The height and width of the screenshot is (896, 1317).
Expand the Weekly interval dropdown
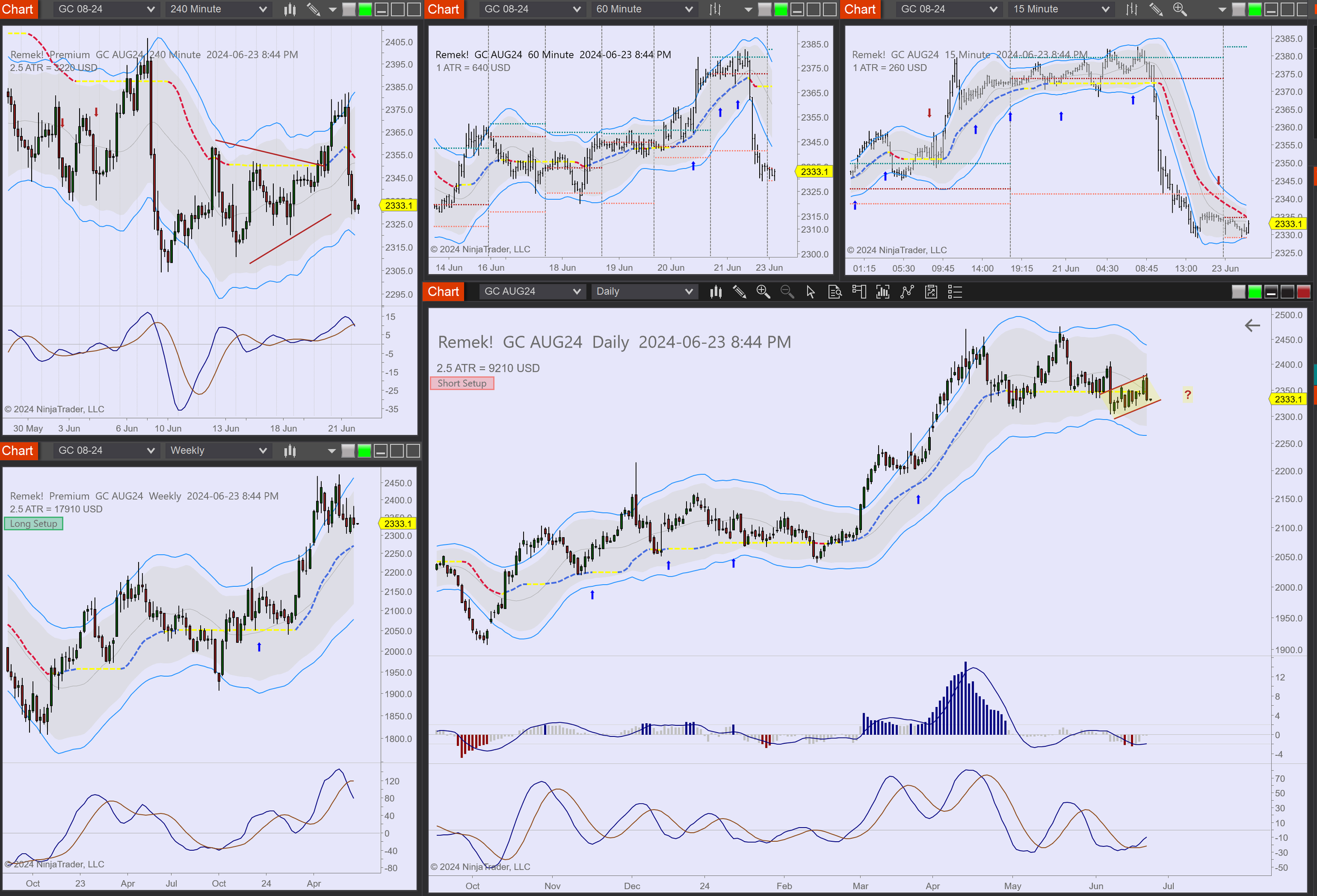pos(218,450)
